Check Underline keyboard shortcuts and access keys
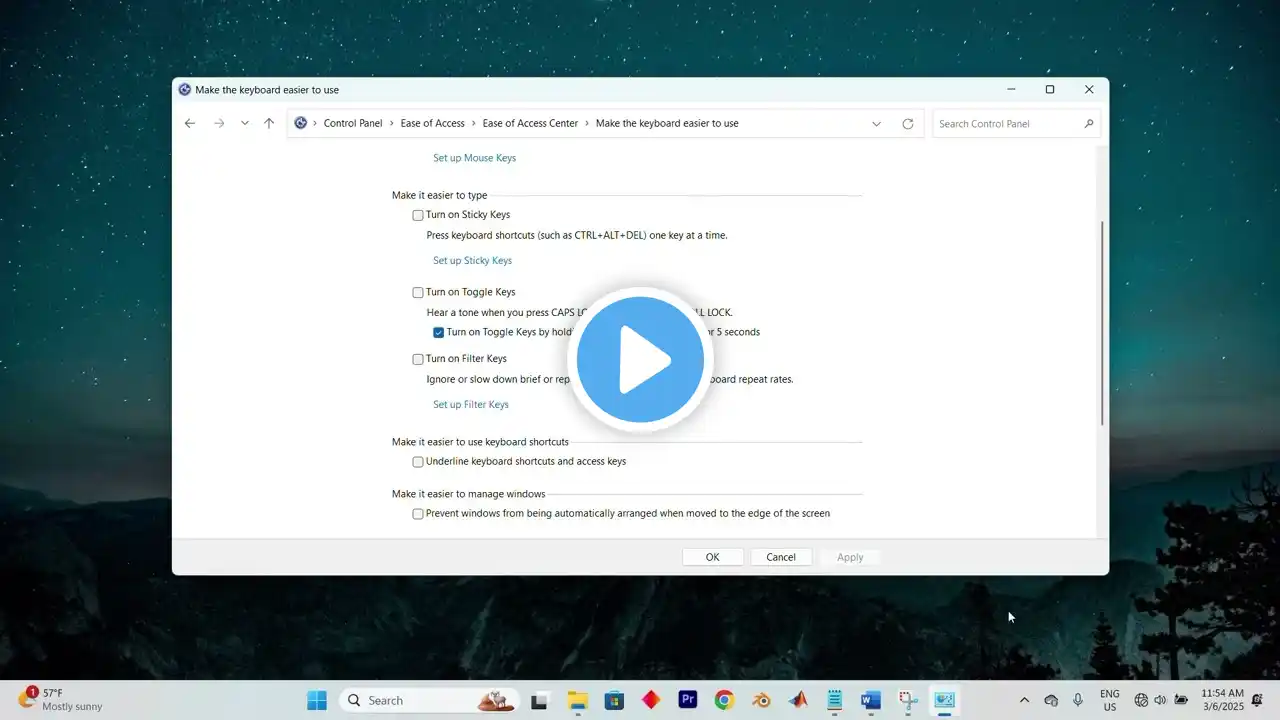Viewport: 1280px width, 720px height. (x=418, y=462)
